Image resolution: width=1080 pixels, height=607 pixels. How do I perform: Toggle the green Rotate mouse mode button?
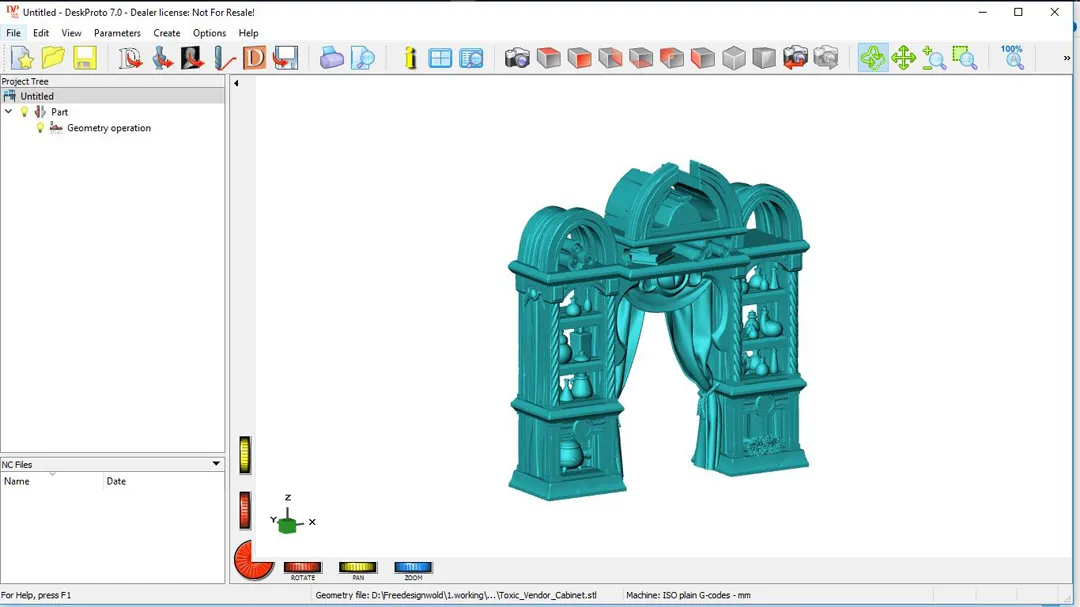pyautogui.click(x=872, y=58)
